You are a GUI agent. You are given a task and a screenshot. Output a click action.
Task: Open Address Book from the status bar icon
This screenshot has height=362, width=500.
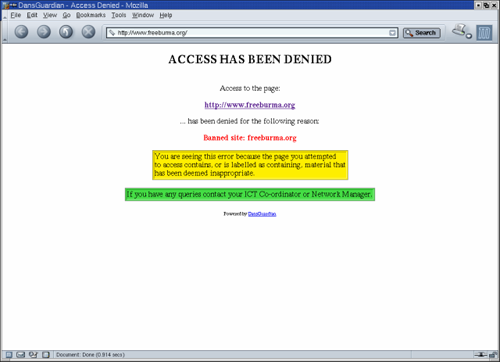click(46, 355)
